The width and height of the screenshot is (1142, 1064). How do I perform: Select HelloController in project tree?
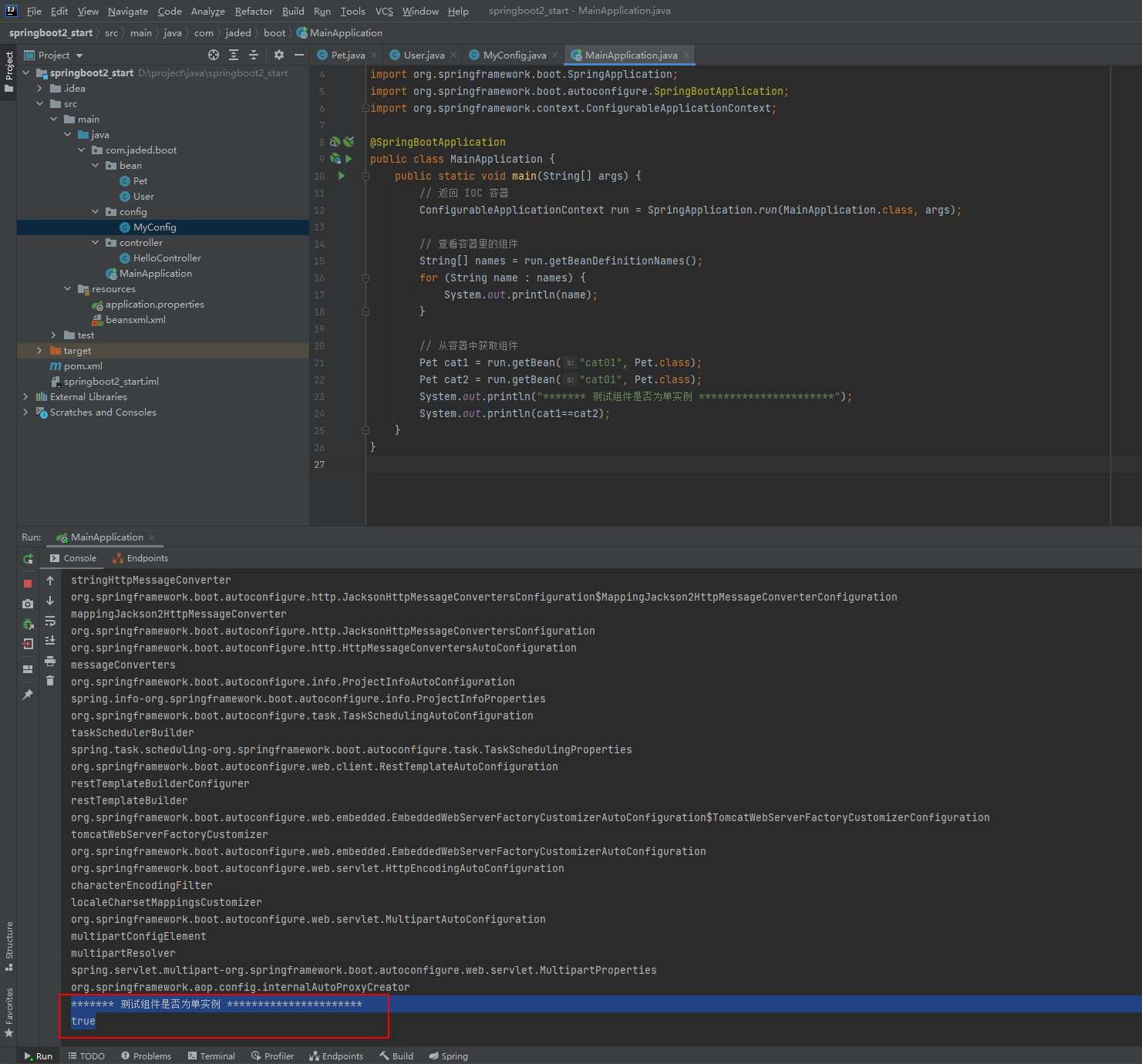click(167, 258)
